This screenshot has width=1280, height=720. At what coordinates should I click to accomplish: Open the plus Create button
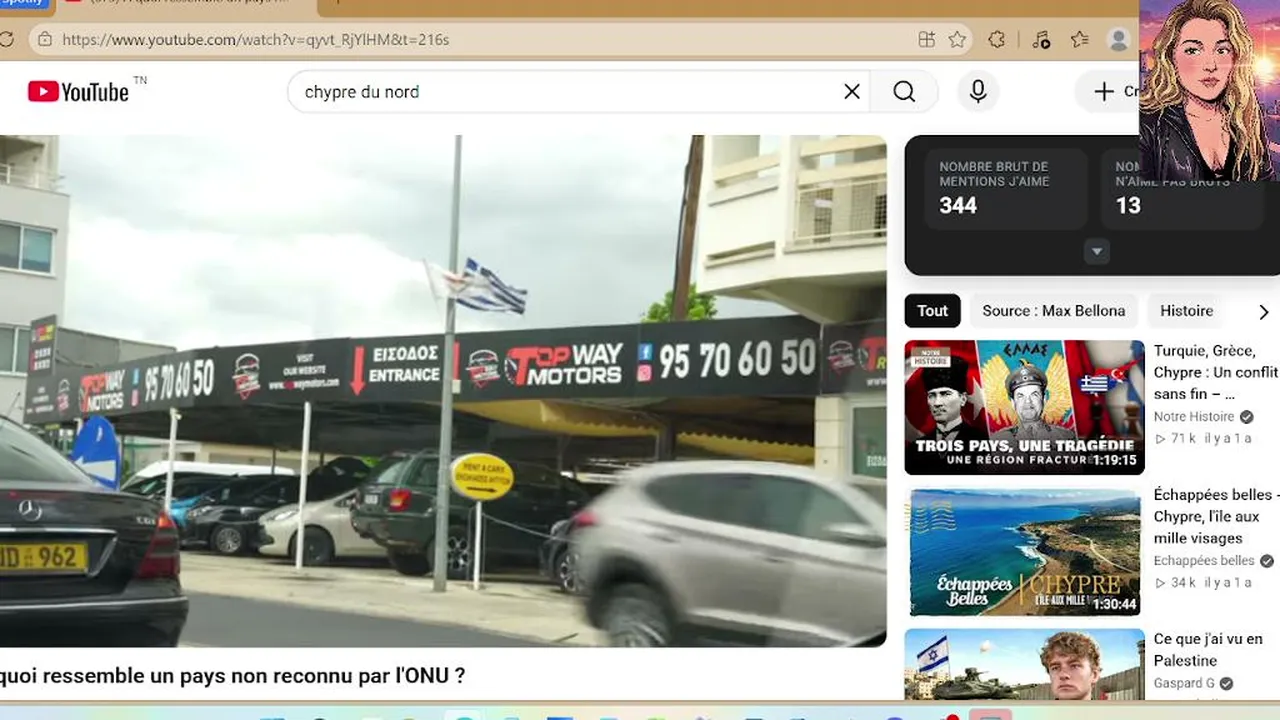[1108, 92]
